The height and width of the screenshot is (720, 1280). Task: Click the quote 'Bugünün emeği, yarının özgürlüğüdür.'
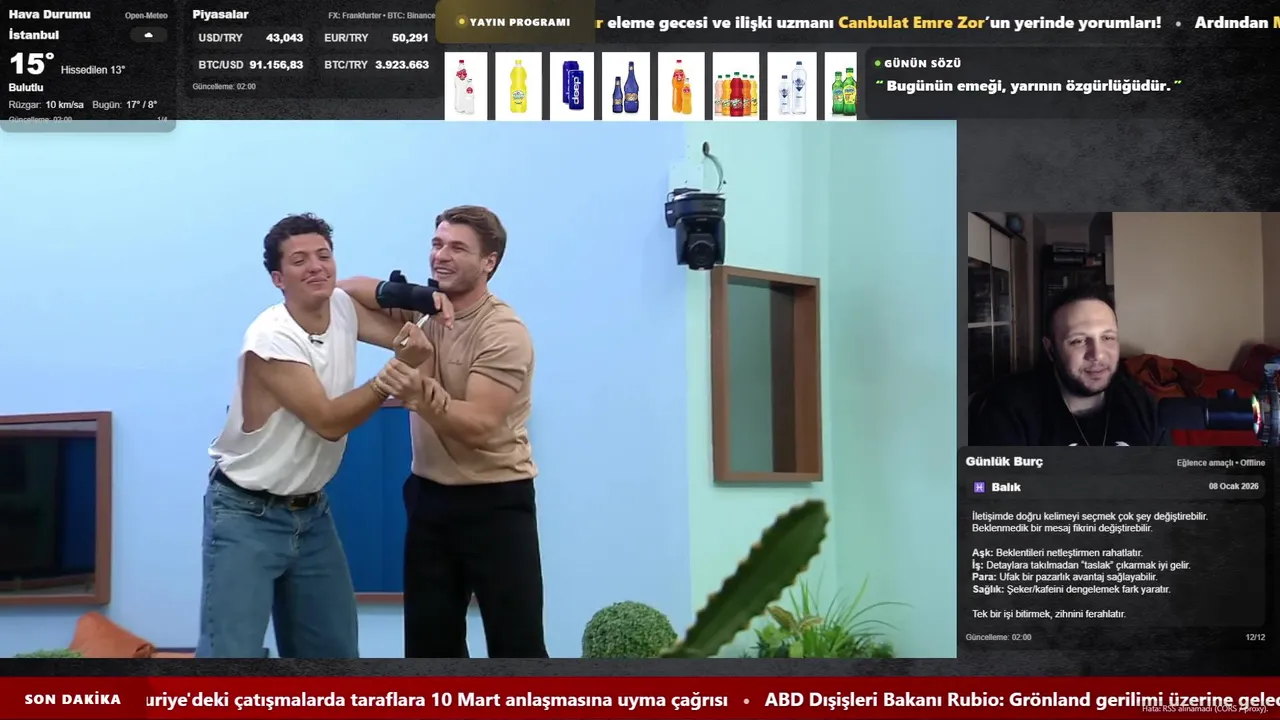pos(1028,86)
